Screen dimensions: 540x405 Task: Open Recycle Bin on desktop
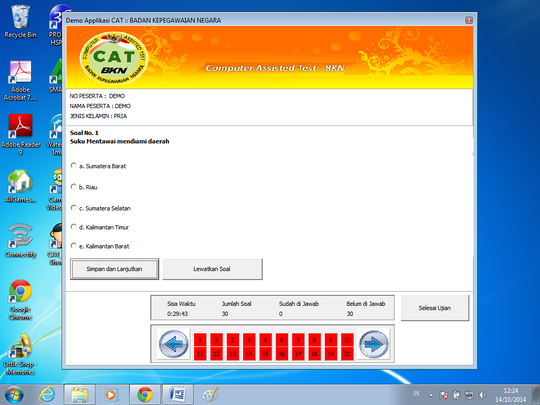pyautogui.click(x=20, y=21)
